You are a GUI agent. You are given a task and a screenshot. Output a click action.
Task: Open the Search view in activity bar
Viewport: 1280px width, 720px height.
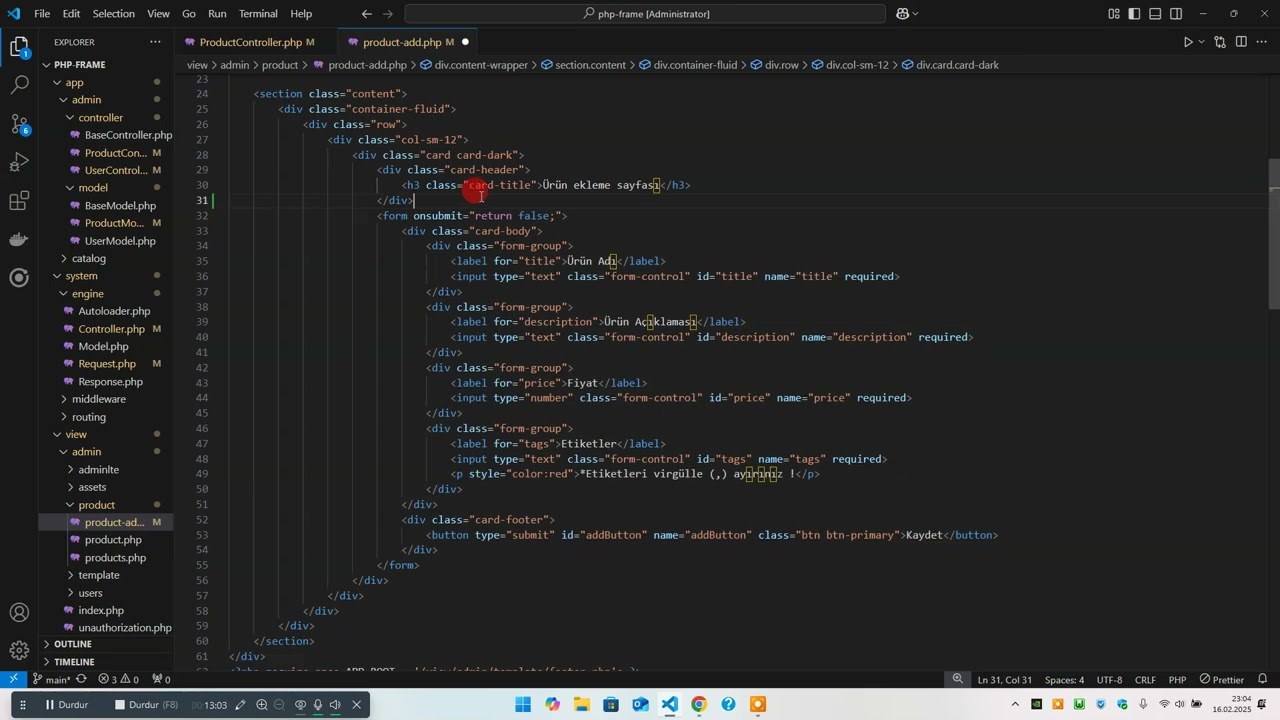click(19, 85)
